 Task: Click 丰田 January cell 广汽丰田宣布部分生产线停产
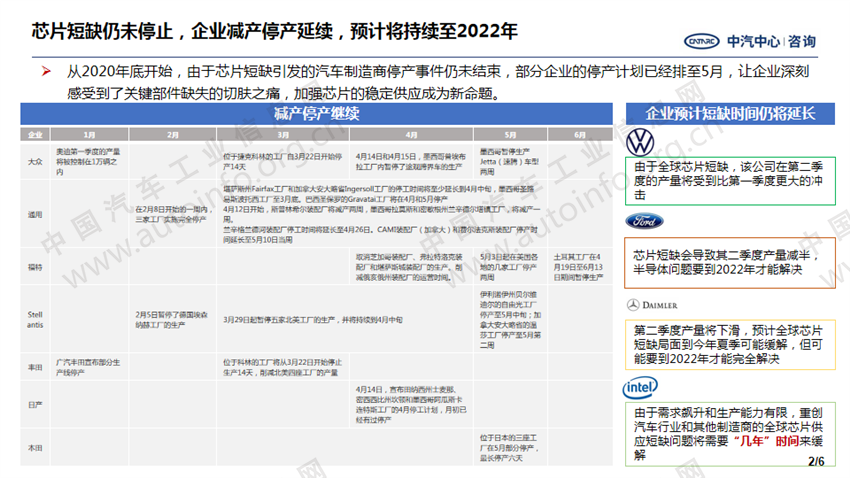click(88, 367)
